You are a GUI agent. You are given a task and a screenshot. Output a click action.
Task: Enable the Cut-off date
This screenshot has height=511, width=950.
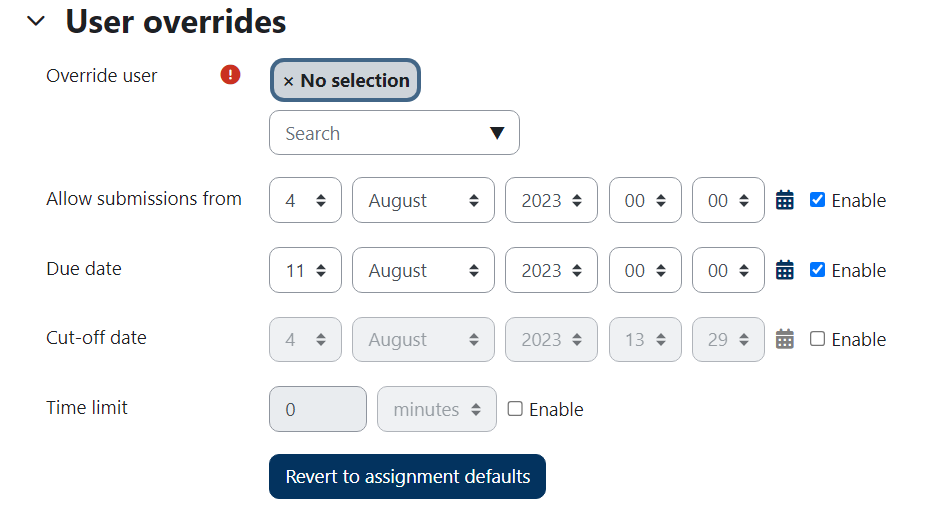[x=817, y=339]
